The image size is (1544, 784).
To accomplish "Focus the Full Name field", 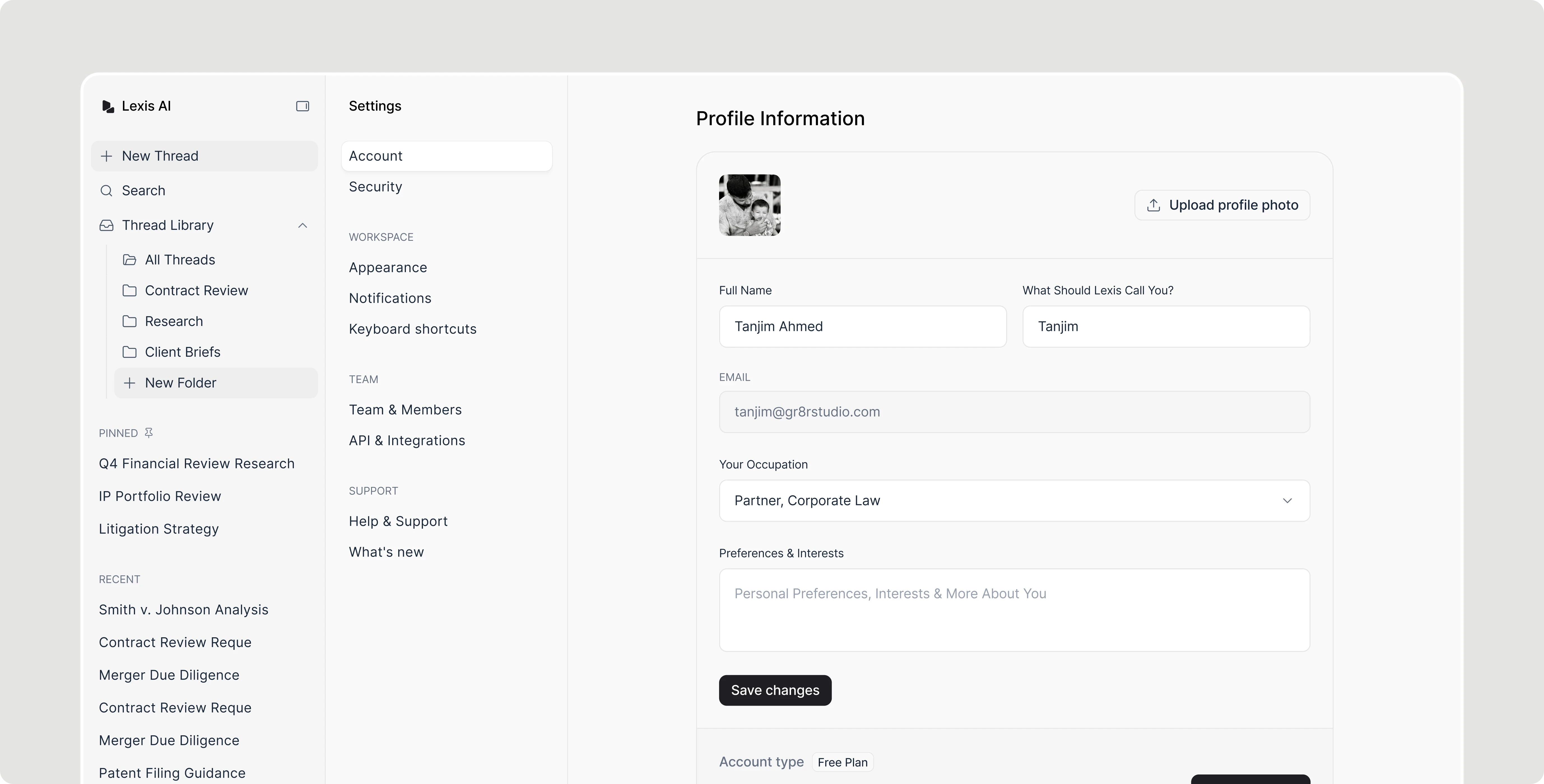I will tap(862, 327).
